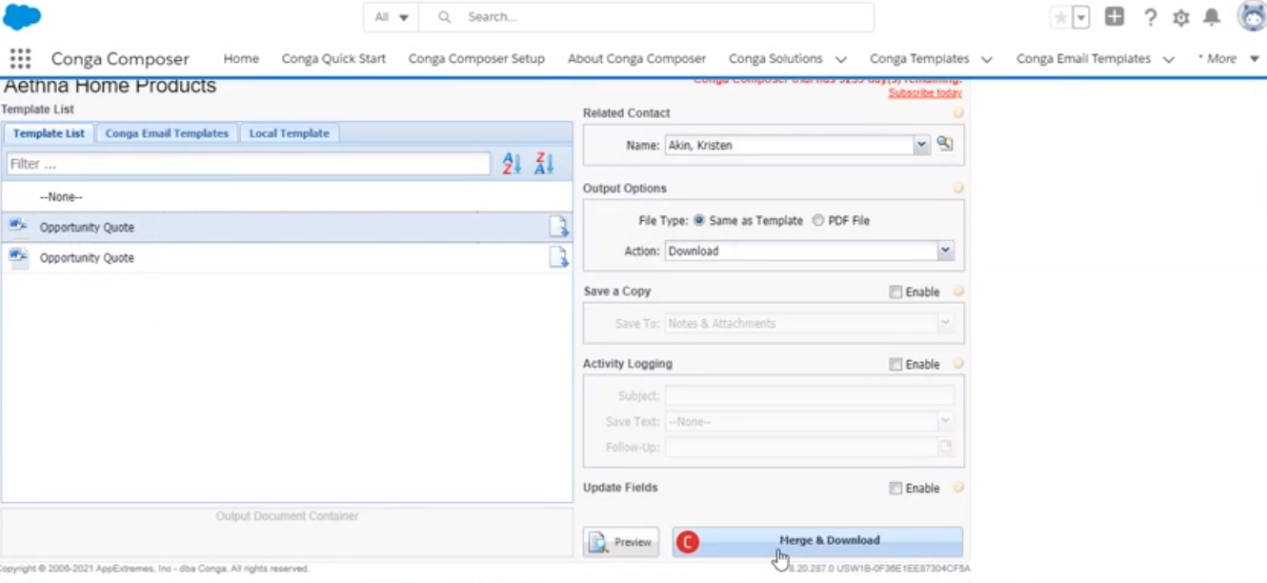Click the Salesforce cloud logo top left
Screen dimensions: 1267x583
click(x=21, y=16)
